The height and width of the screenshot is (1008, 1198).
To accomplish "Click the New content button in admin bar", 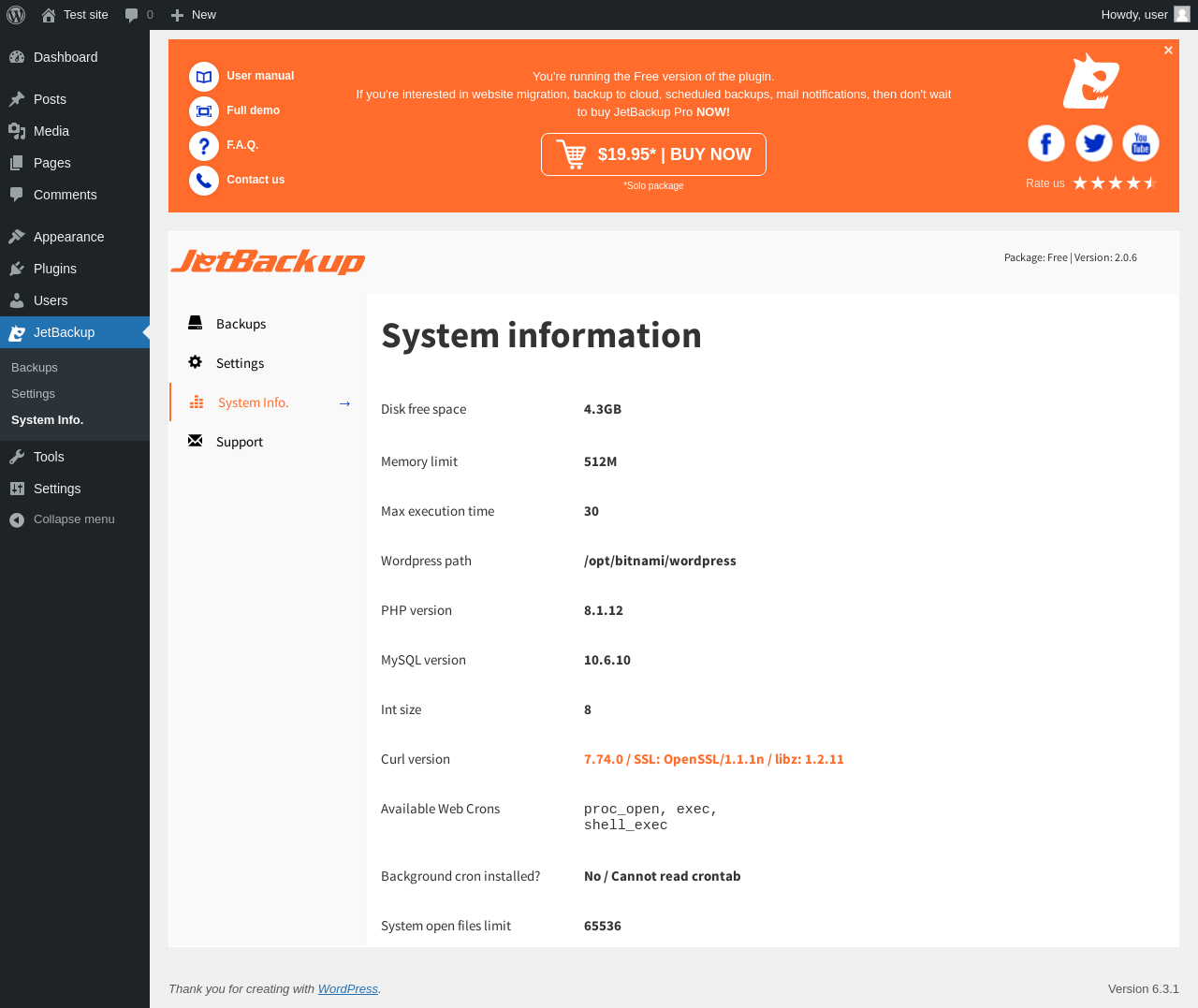I will (193, 15).
